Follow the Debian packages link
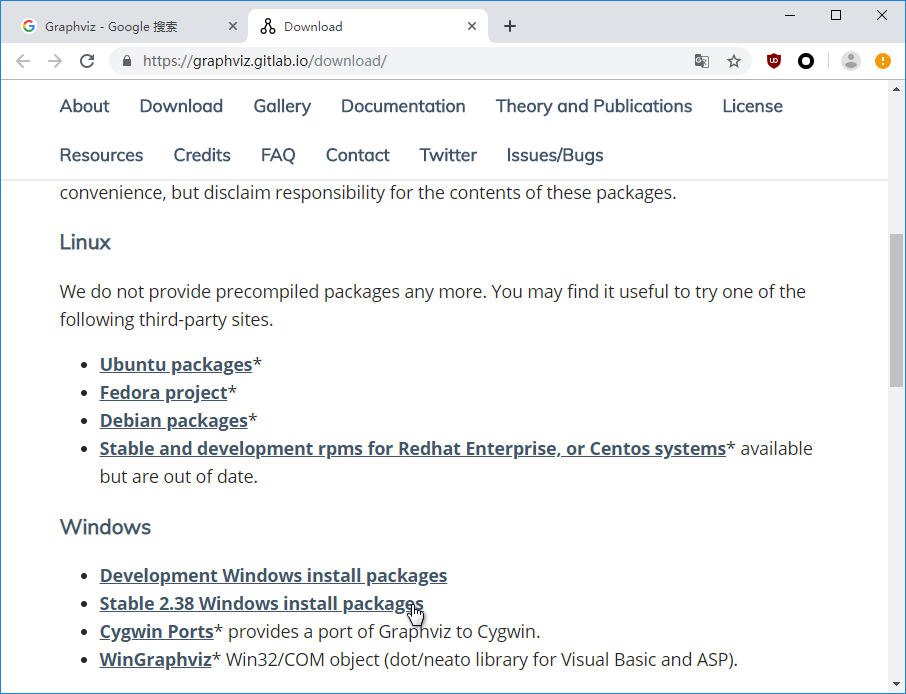The image size is (906, 694). coord(173,421)
